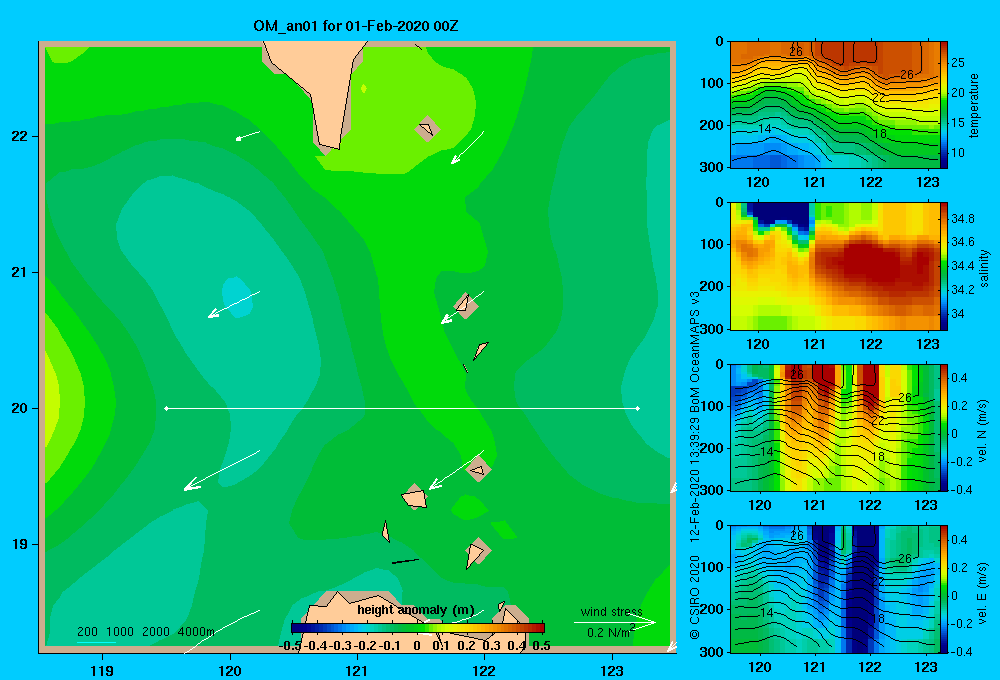
Task: Click the '18' contour label in temperature plot
Action: click(879, 134)
